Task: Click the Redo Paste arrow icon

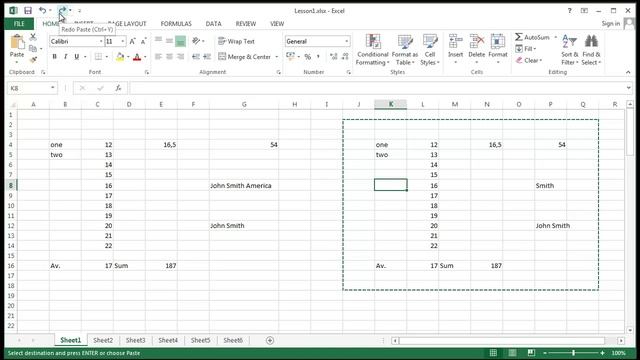Action: click(x=62, y=10)
